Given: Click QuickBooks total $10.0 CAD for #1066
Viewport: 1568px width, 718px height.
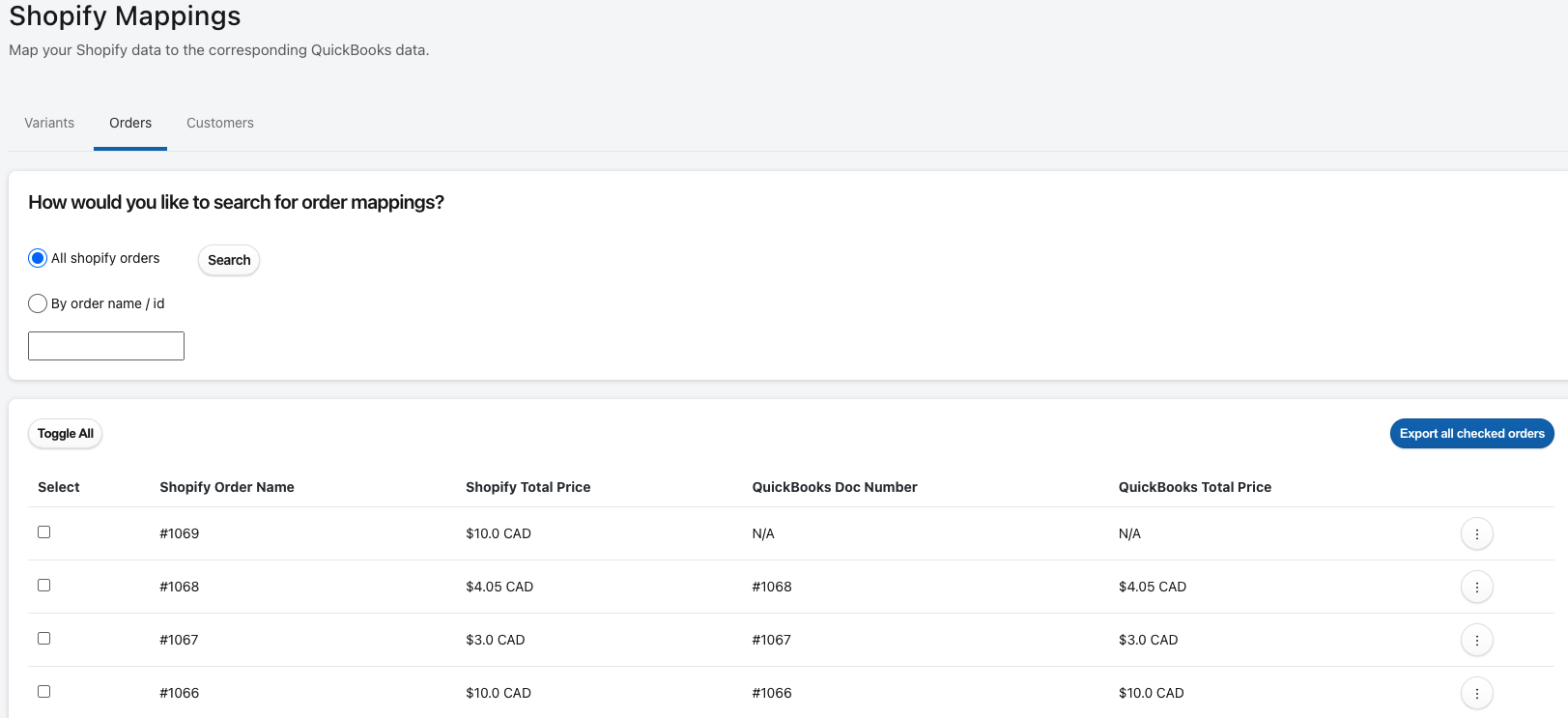Looking at the screenshot, I should click(x=1152, y=693).
